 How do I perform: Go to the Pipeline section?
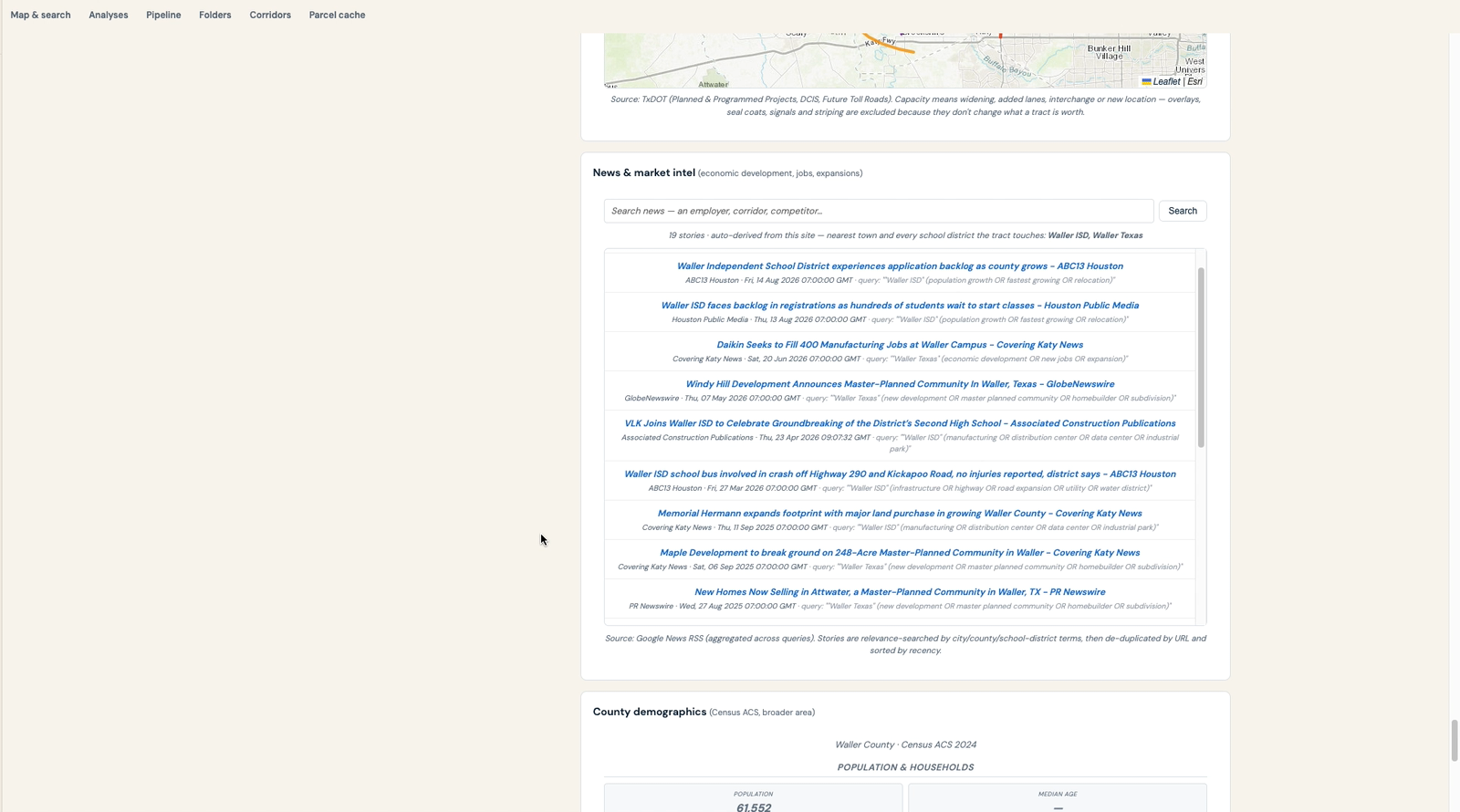click(163, 15)
